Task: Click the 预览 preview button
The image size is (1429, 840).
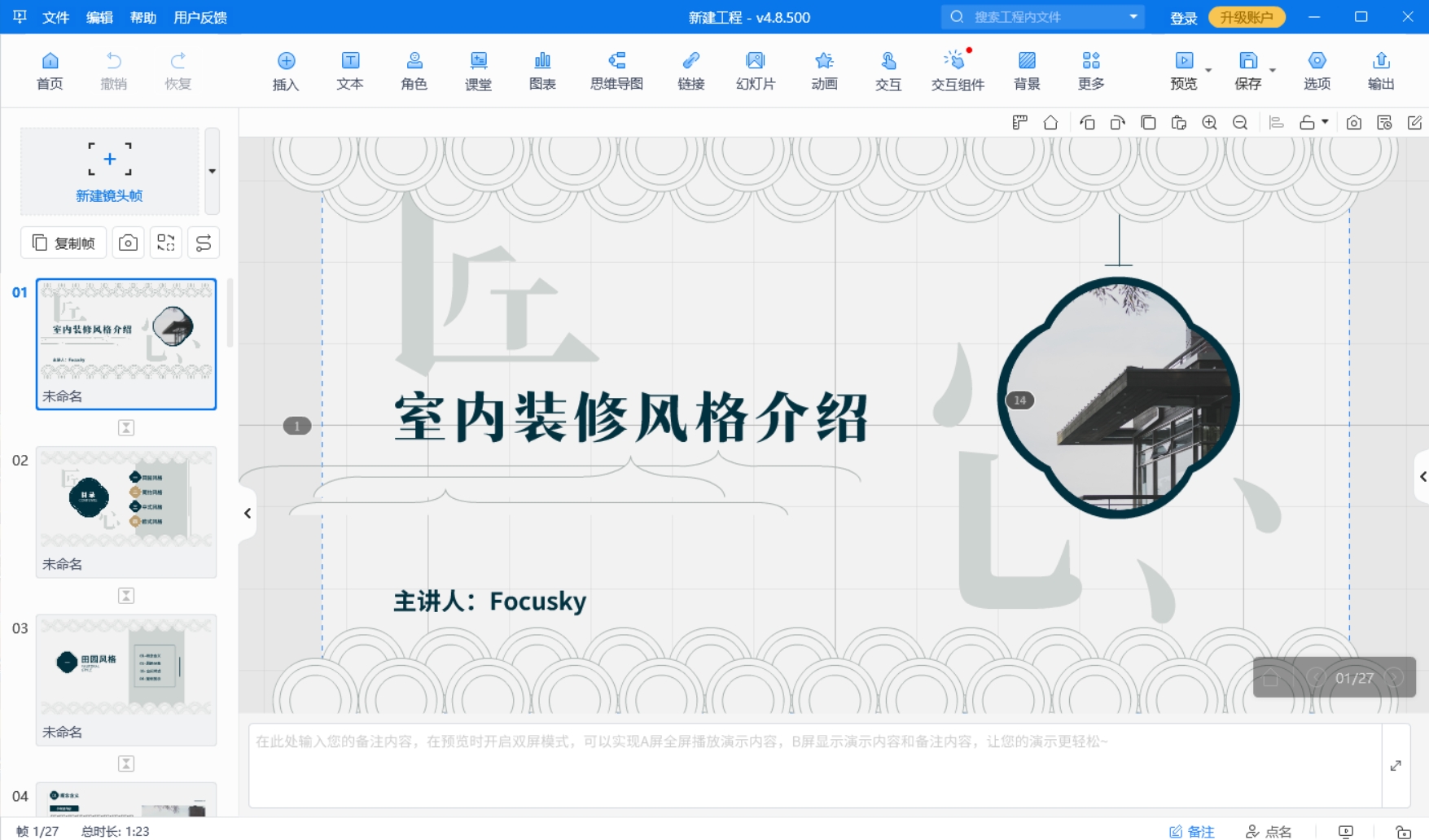Action: (1184, 71)
